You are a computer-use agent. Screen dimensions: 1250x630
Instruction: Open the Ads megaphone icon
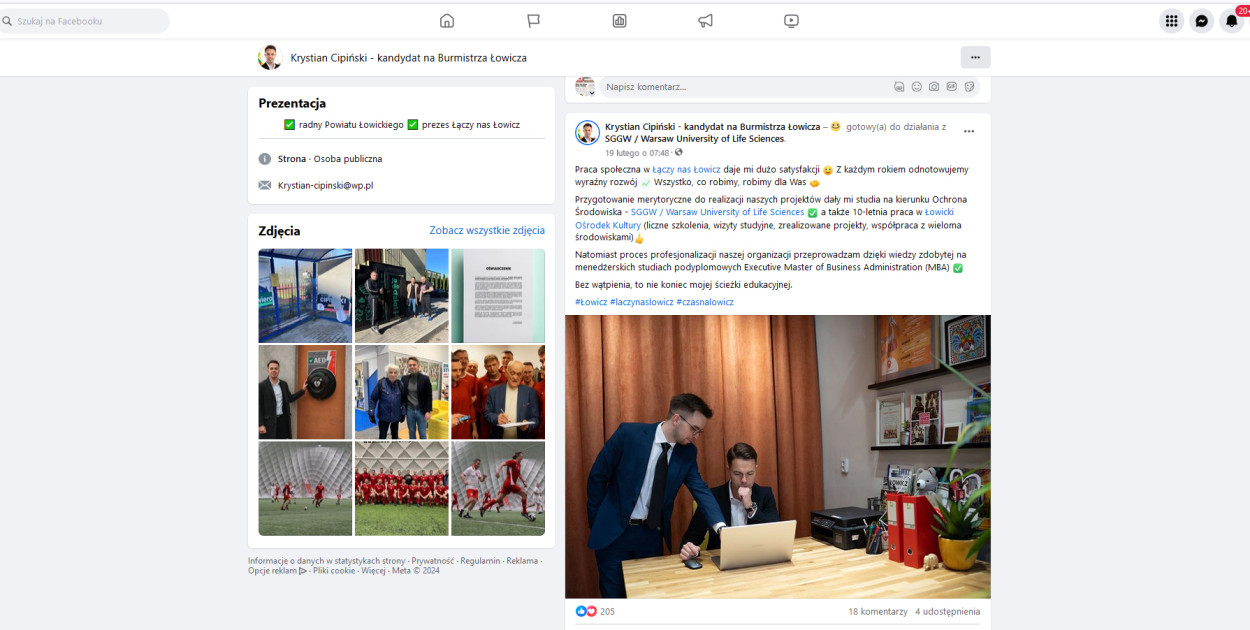pos(705,21)
